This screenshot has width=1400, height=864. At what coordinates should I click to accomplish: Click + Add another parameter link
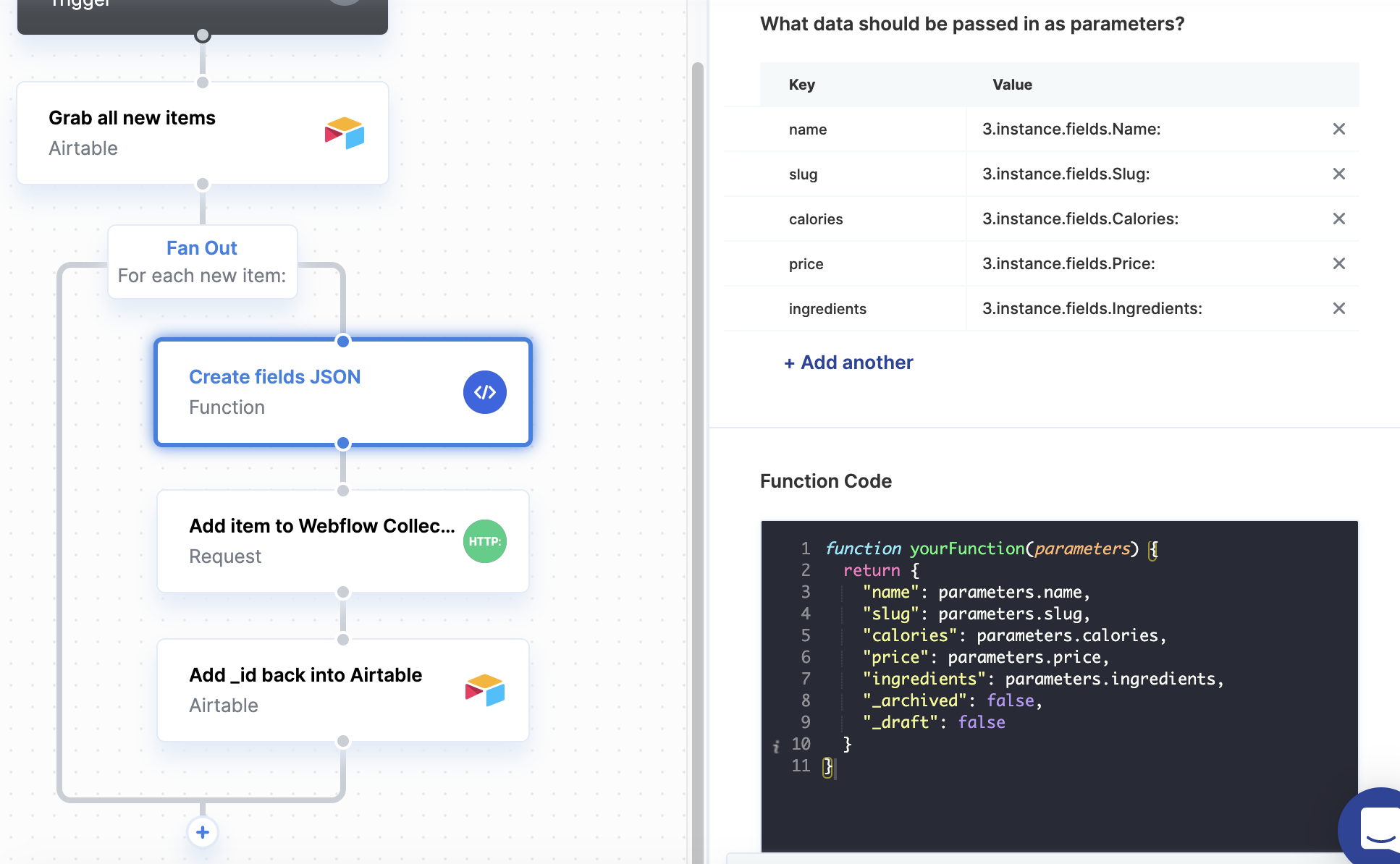coord(848,363)
